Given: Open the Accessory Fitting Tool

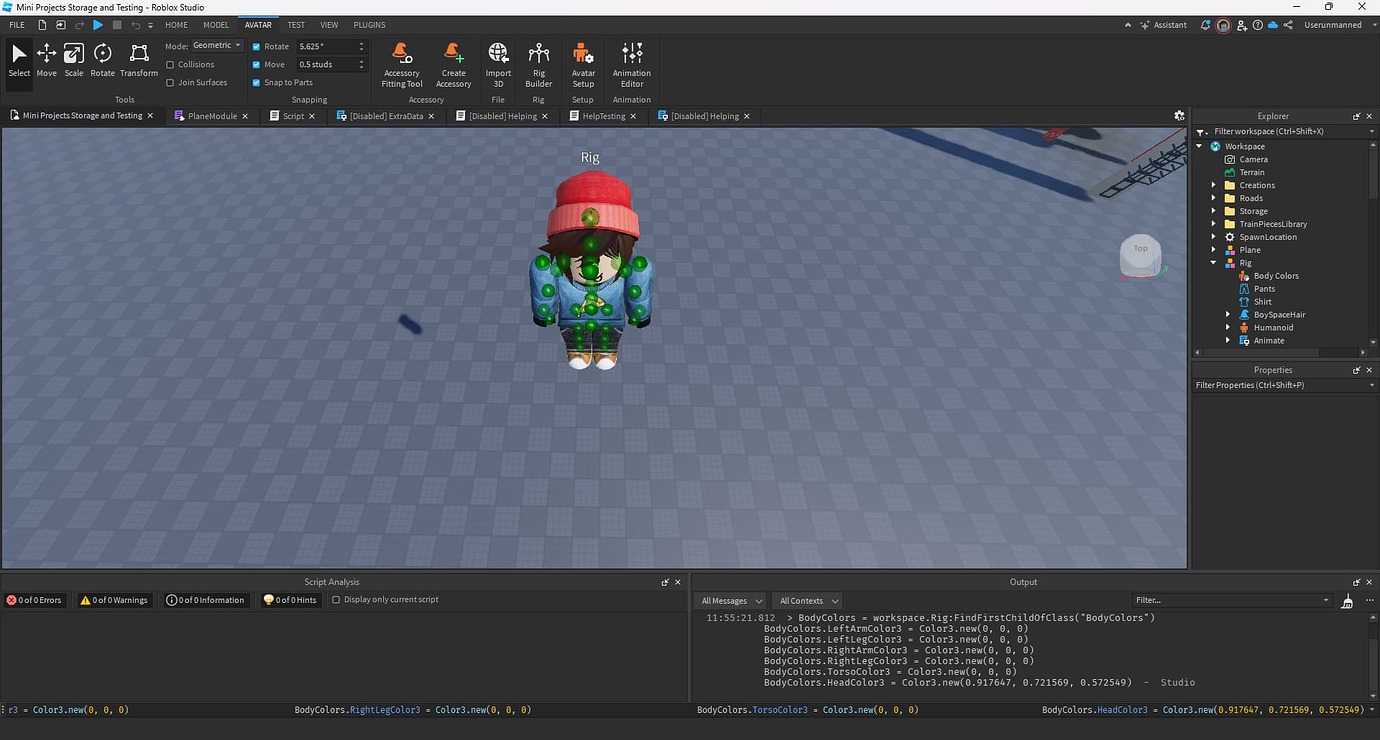Looking at the screenshot, I should [x=402, y=65].
